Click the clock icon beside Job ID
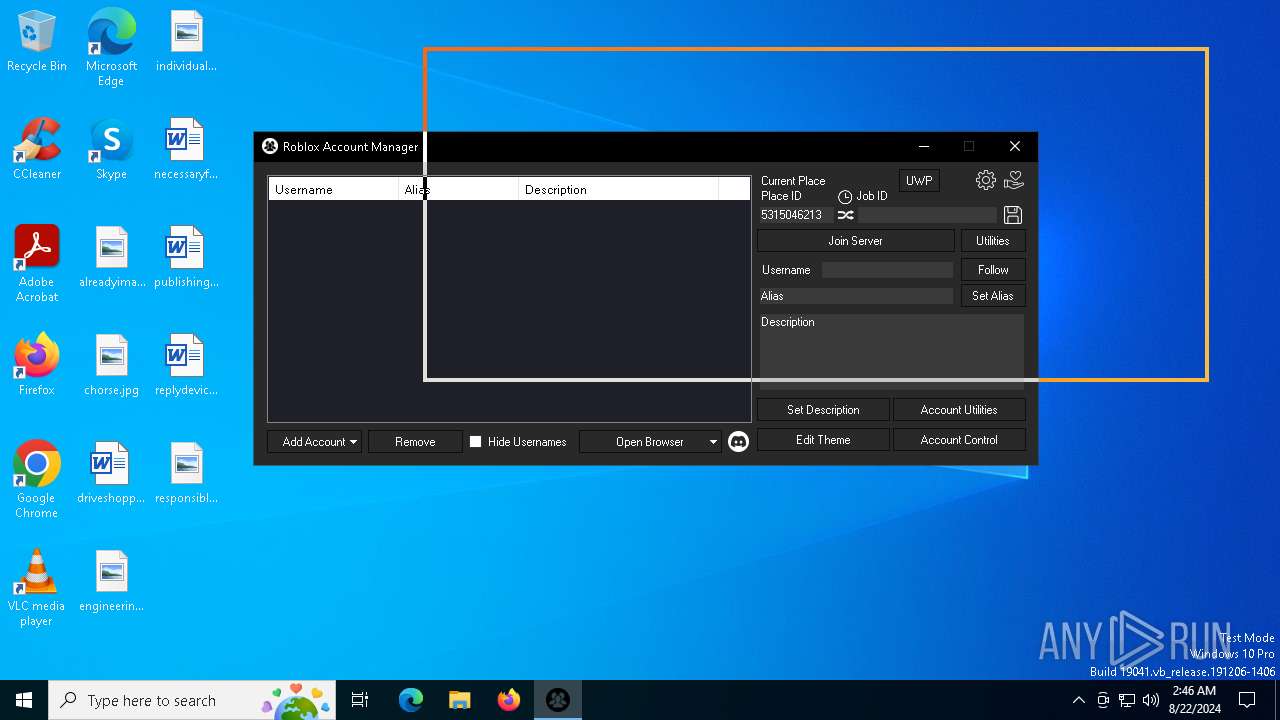Screen dimensions: 1280x720 coord(845,197)
